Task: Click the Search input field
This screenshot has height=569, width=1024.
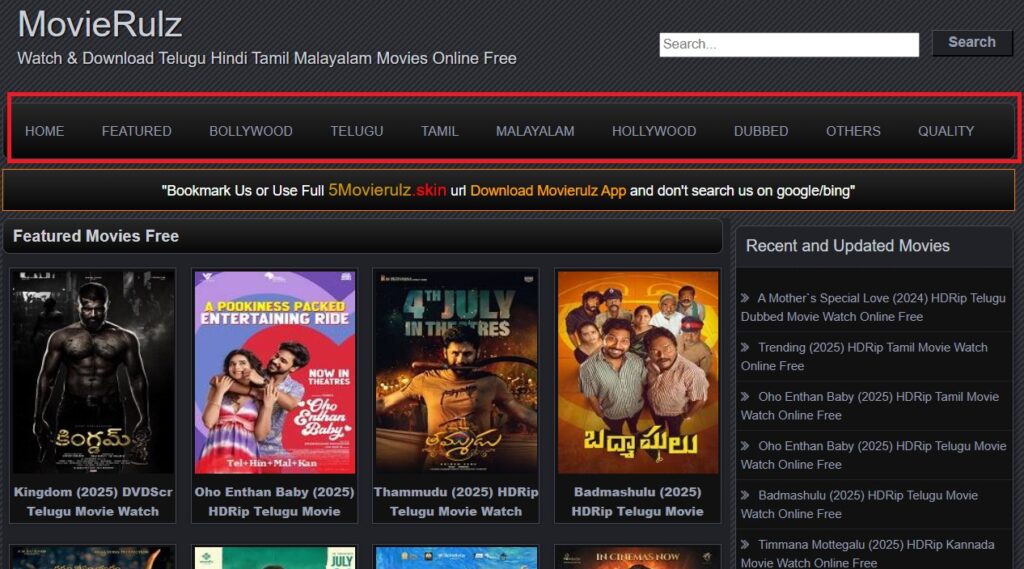Action: tap(789, 44)
